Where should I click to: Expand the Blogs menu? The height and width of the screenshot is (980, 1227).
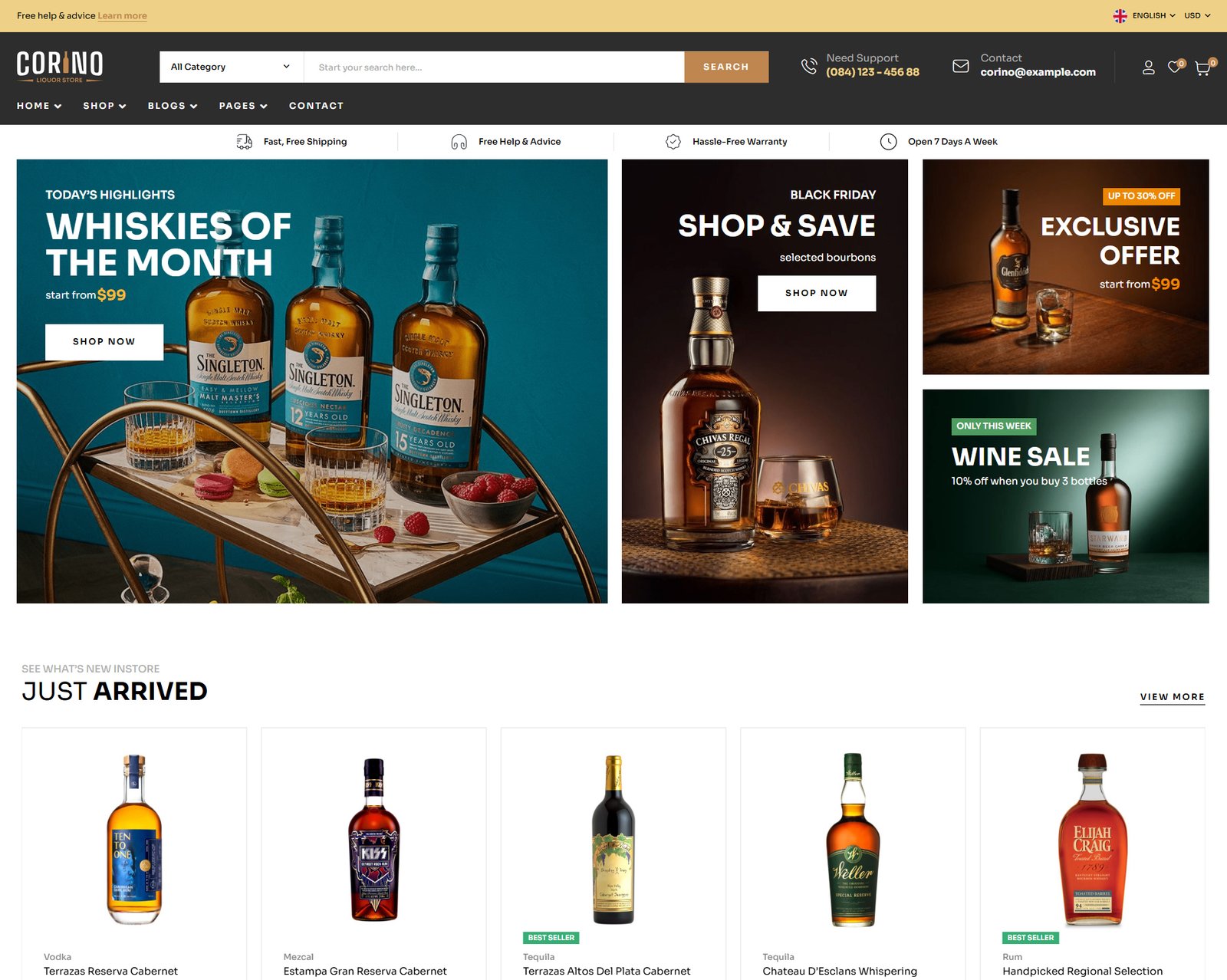click(173, 106)
